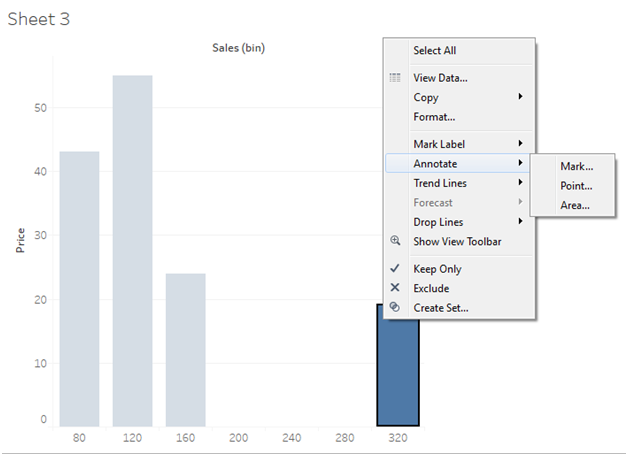Choose Exclude from the menu
Screen dimensions: 628x456
[x=459, y=288]
